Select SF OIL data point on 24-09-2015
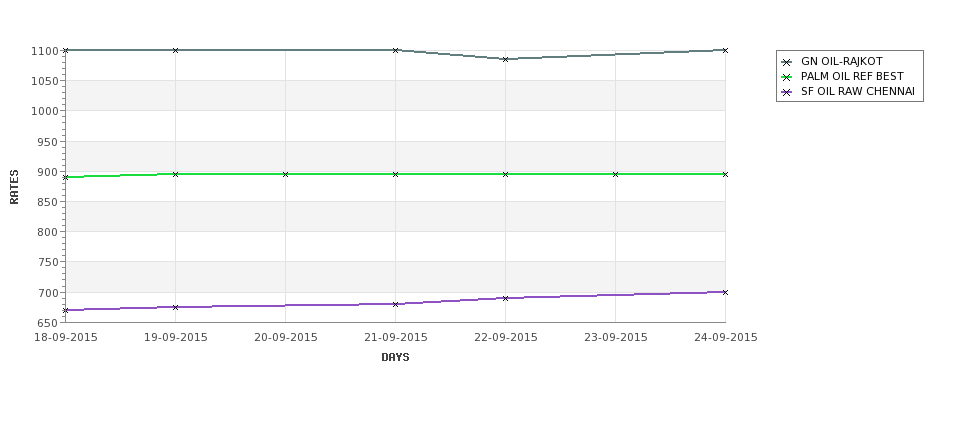The width and height of the screenshot is (975, 429). pyautogui.click(x=725, y=292)
